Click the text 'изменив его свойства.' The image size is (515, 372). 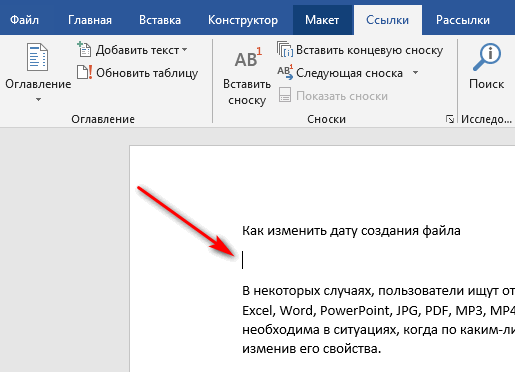coord(311,349)
